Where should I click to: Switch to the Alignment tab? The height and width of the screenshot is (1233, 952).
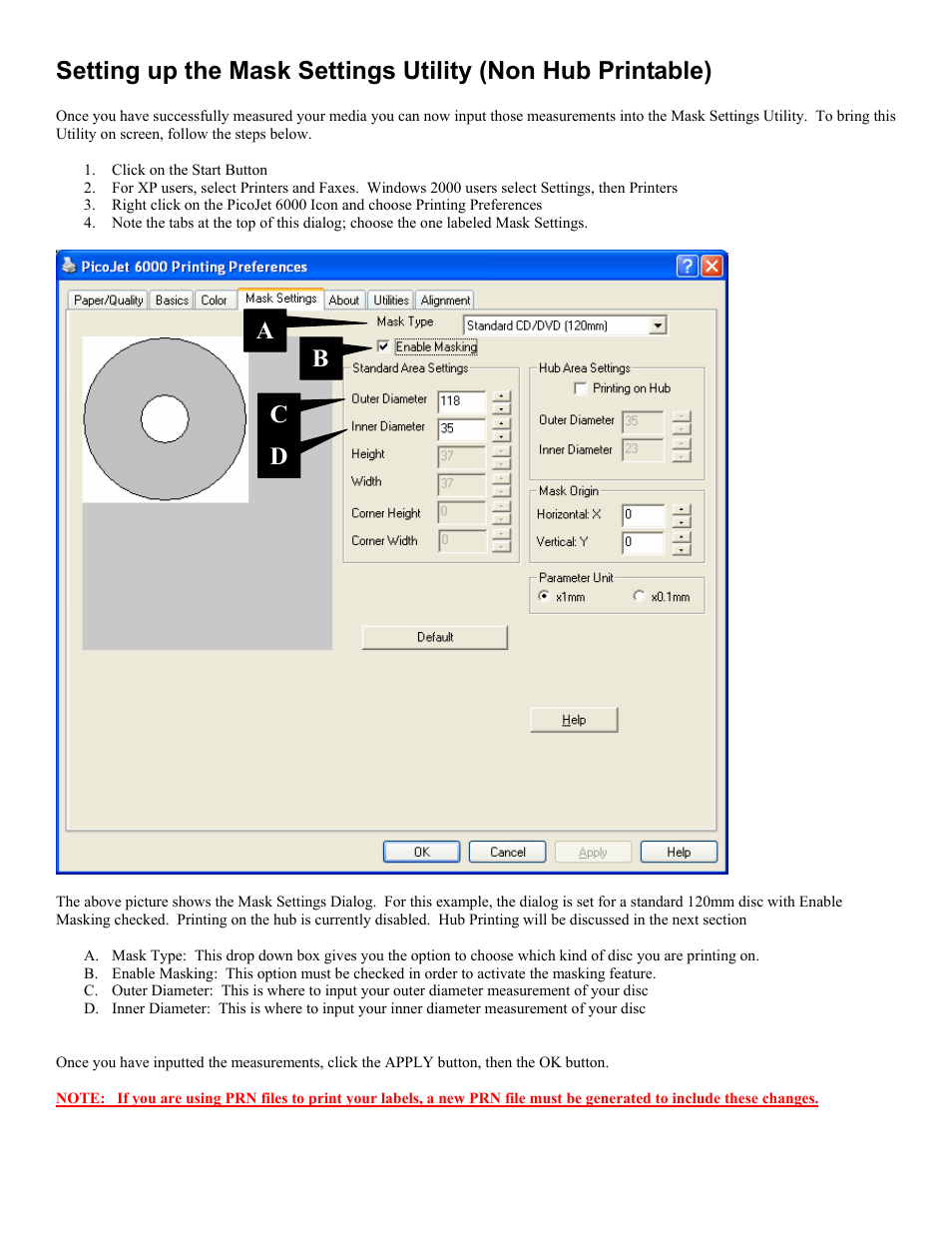coord(445,301)
